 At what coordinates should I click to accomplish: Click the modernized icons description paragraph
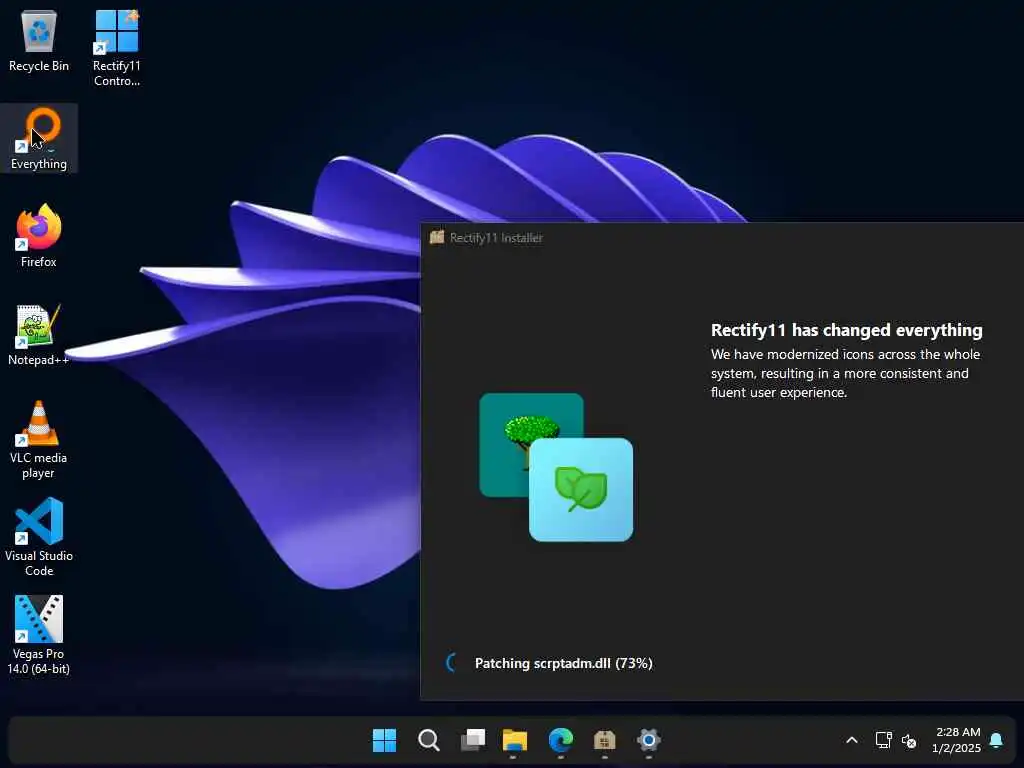(x=845, y=374)
